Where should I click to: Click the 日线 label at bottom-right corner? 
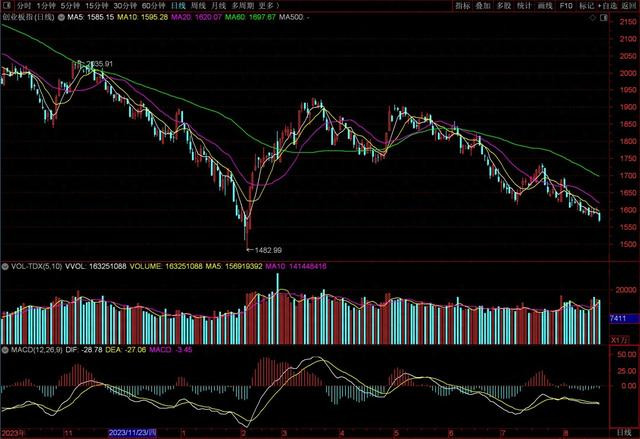tap(624, 433)
